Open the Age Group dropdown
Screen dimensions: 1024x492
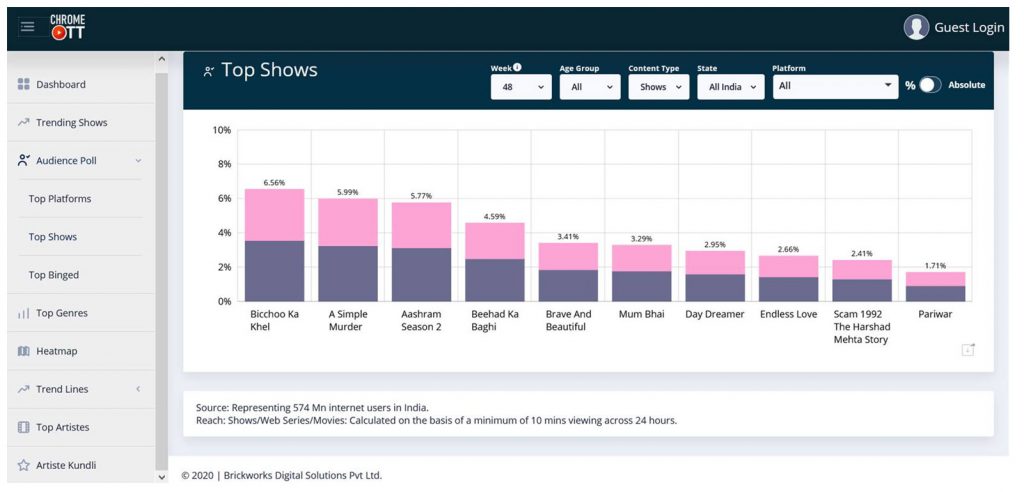pos(590,87)
